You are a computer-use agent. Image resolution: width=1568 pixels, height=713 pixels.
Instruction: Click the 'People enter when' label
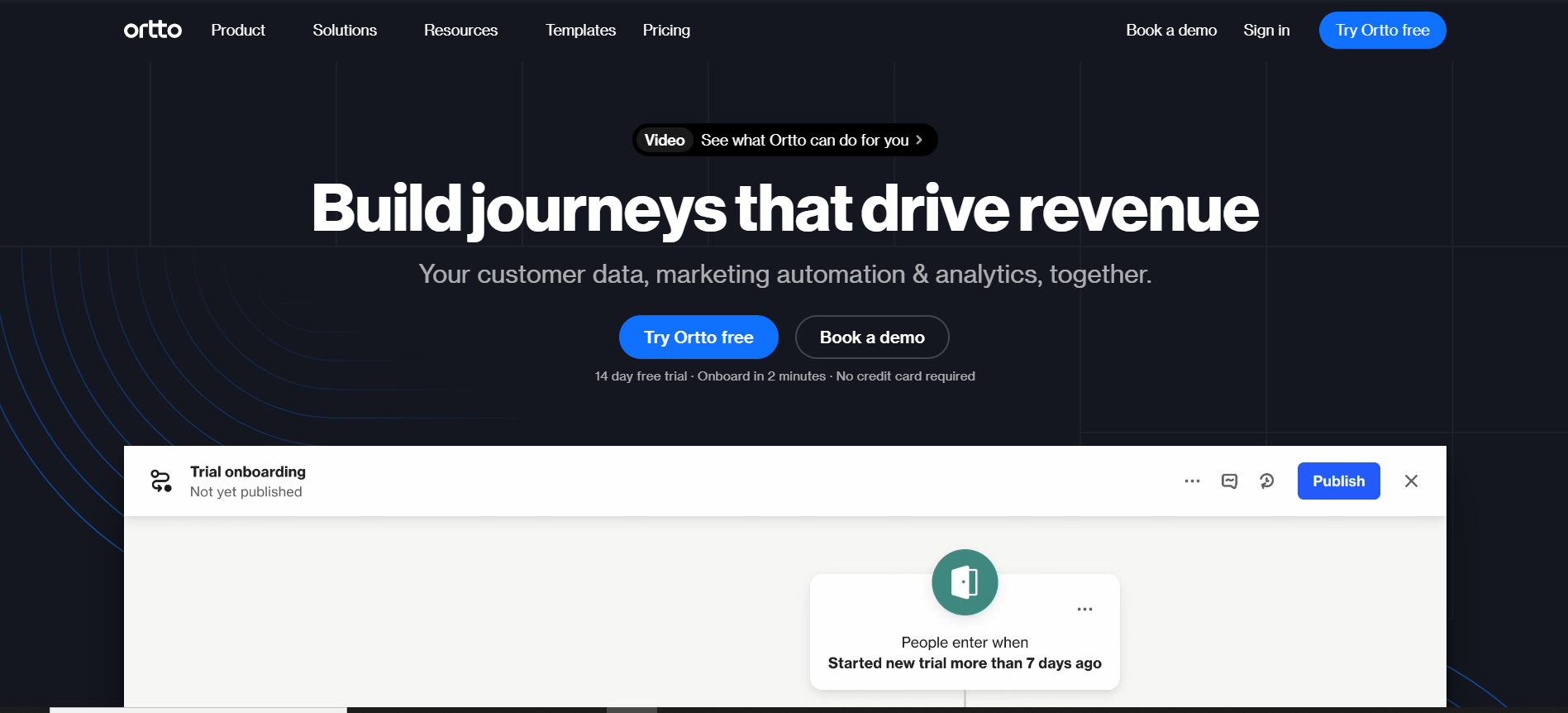965,643
